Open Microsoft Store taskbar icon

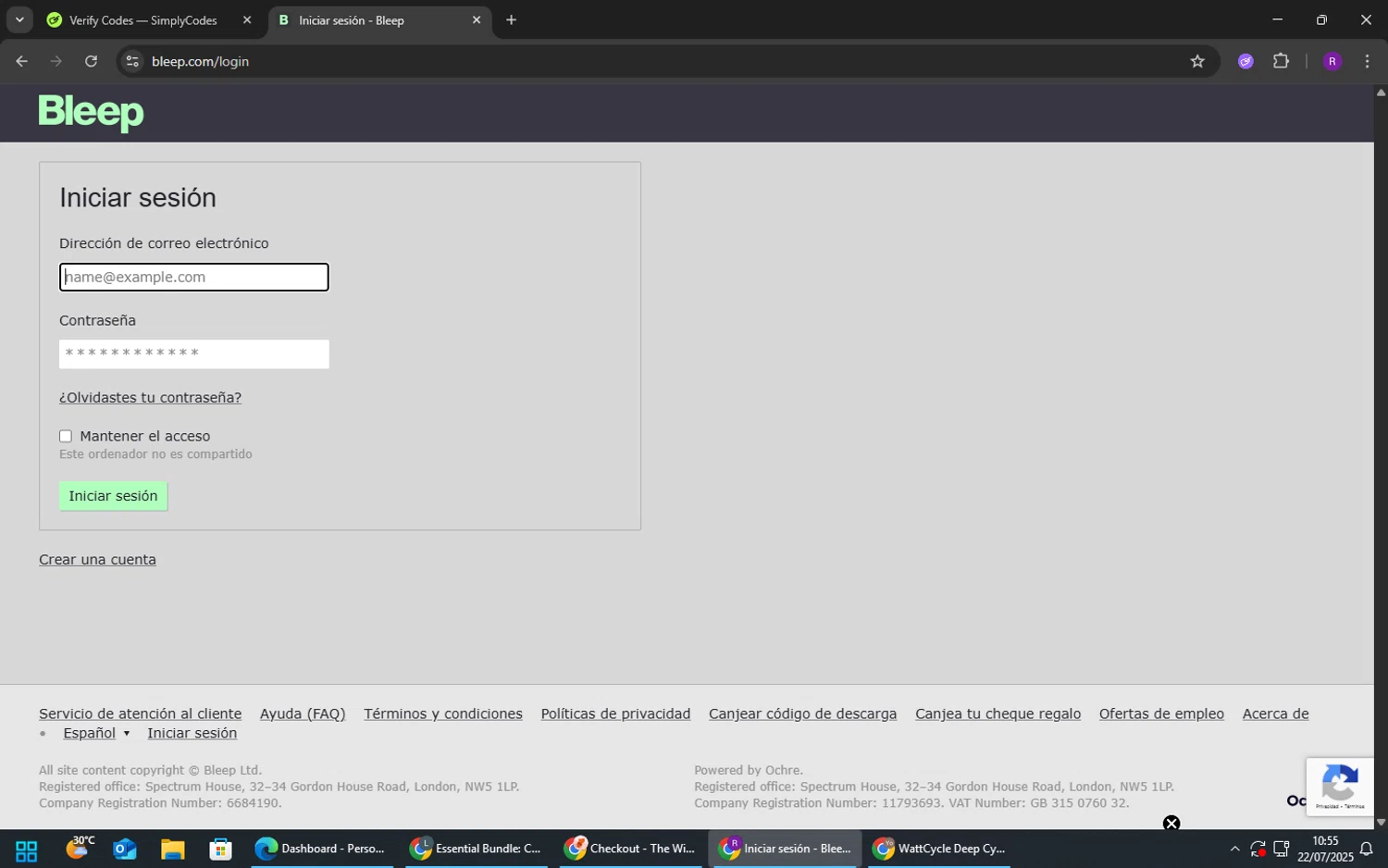pyautogui.click(x=220, y=849)
